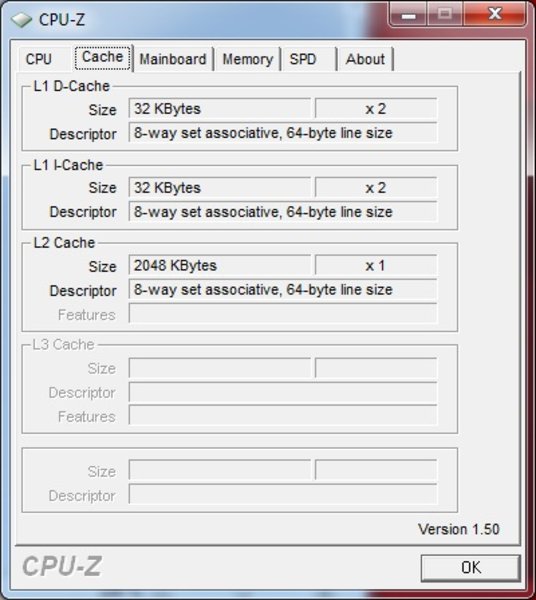Open the Mainboard tab

point(173,59)
